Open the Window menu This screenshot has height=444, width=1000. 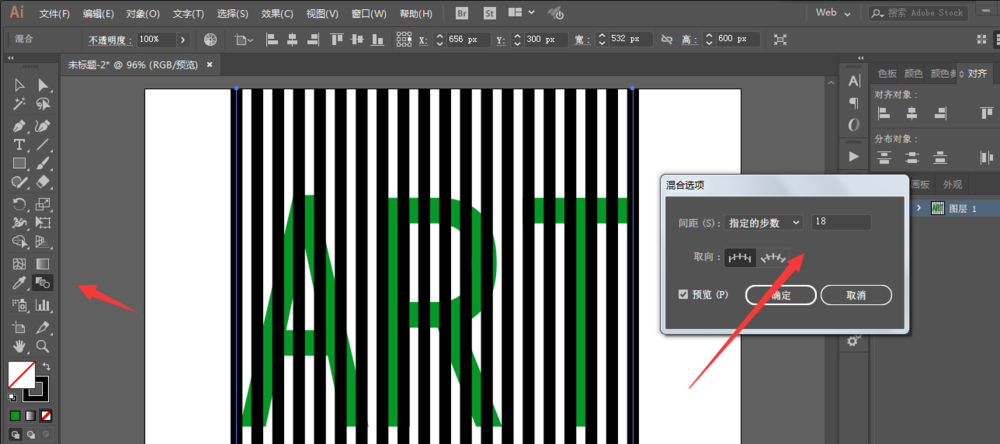point(369,13)
